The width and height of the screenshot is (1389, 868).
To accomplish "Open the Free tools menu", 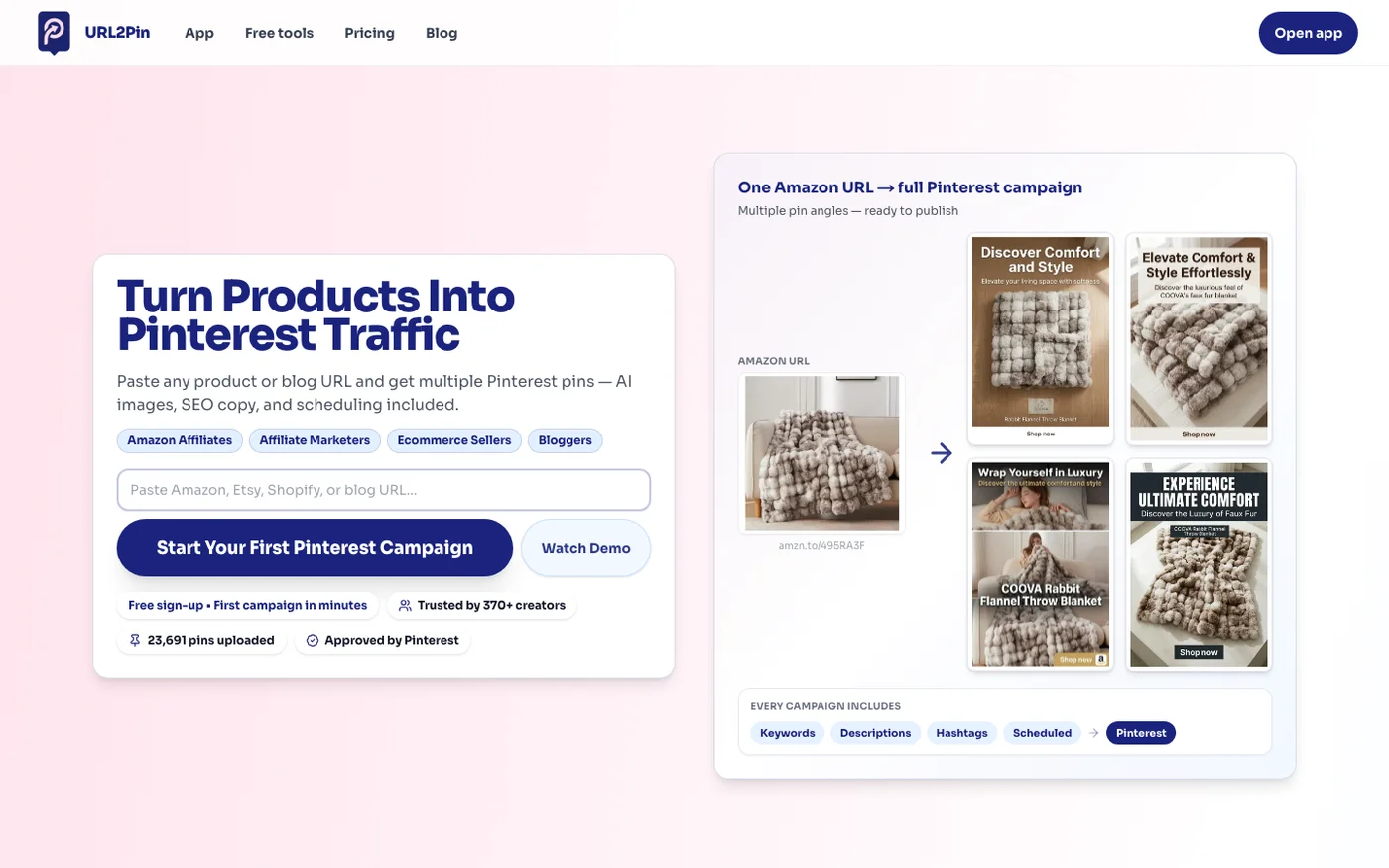I will click(279, 33).
